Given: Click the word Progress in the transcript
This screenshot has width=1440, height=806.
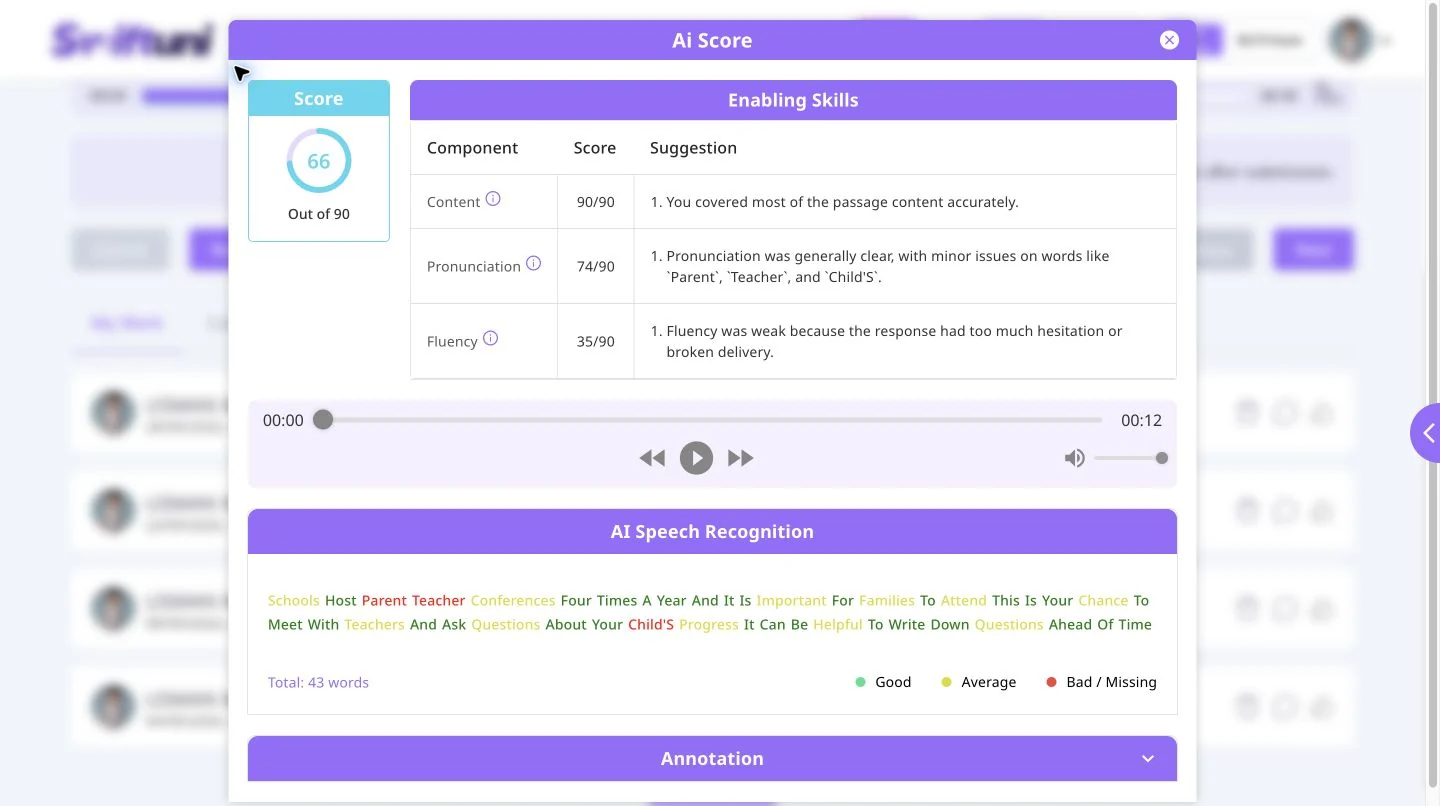Looking at the screenshot, I should (x=709, y=625).
